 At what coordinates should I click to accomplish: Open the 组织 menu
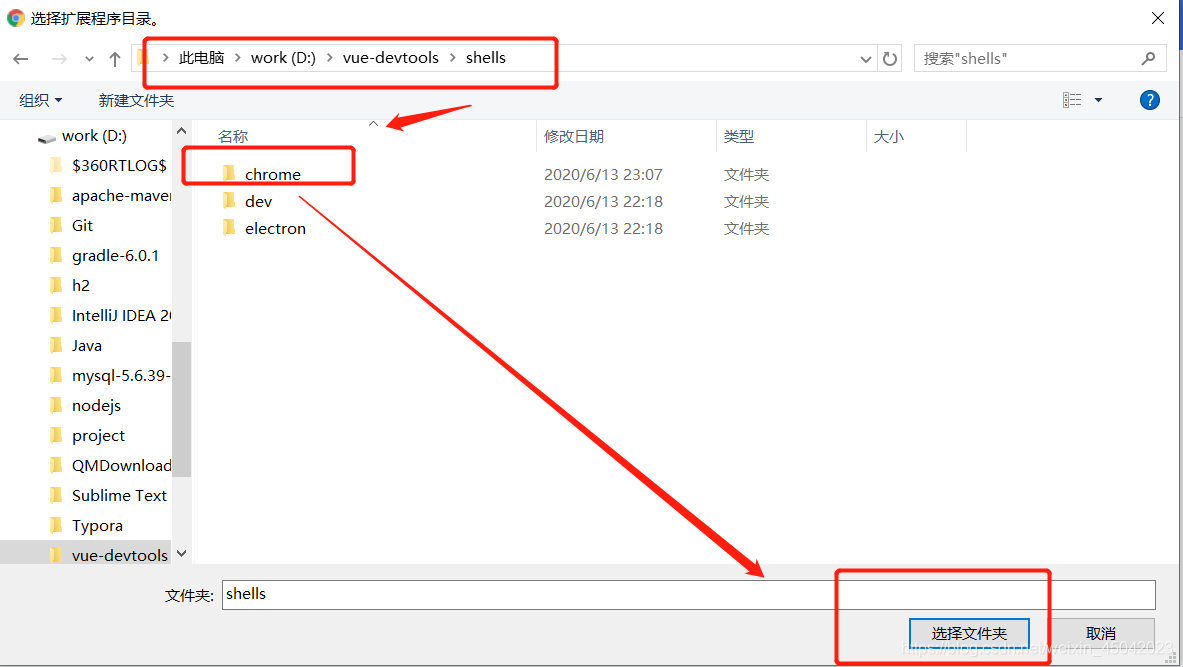(41, 100)
